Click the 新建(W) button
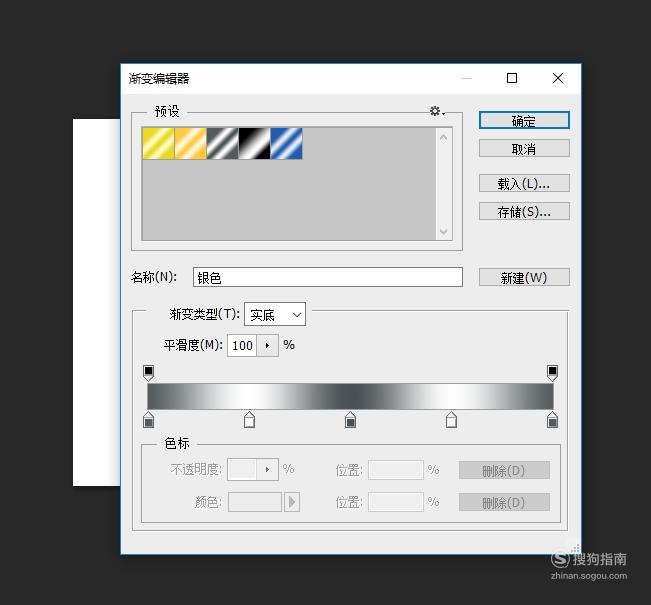This screenshot has width=651, height=605. pos(524,277)
